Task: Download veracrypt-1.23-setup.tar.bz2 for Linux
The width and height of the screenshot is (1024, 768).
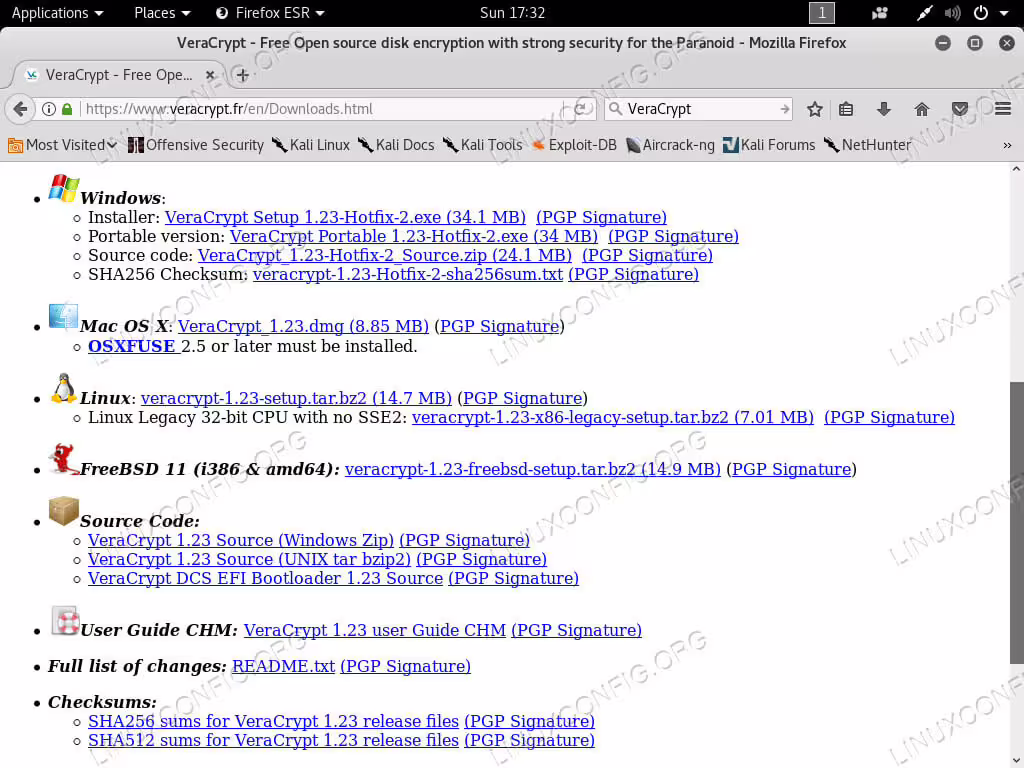Action: click(296, 398)
